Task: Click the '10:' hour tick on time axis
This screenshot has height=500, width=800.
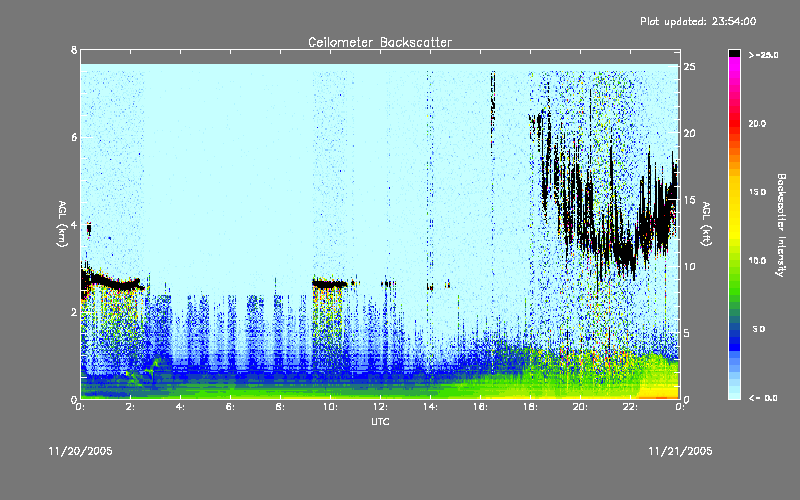Action: point(331,407)
